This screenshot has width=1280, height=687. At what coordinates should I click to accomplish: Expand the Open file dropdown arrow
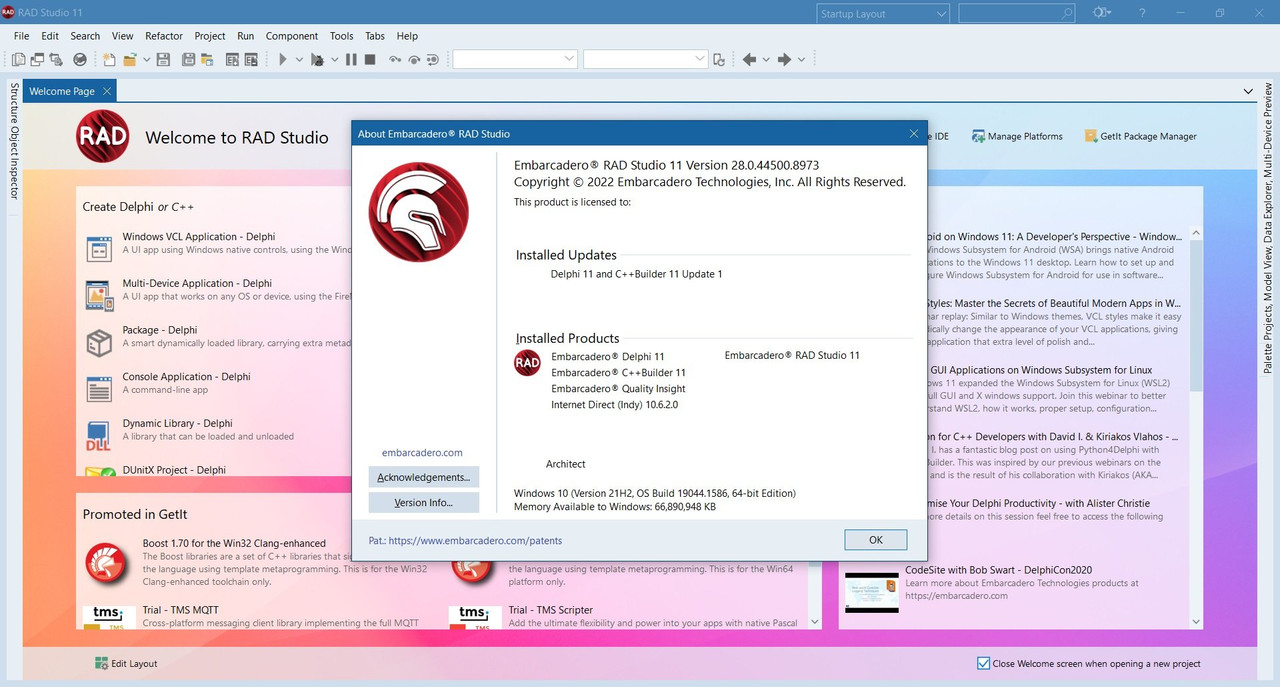[x=147, y=60]
